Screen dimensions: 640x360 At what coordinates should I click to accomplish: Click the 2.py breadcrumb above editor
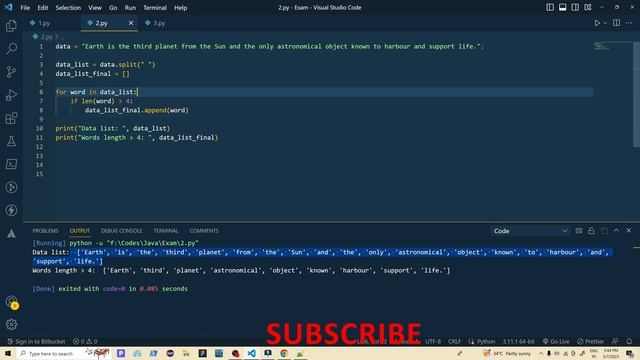pos(46,37)
